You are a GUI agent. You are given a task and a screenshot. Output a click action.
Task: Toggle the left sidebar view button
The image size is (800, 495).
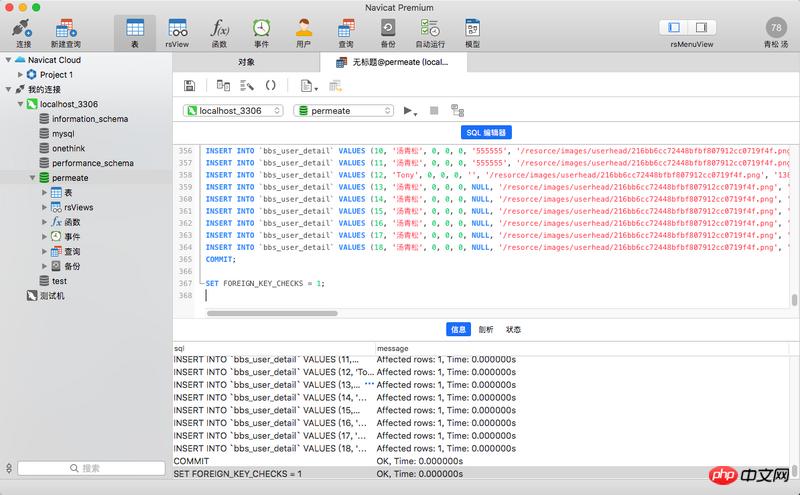pos(675,27)
